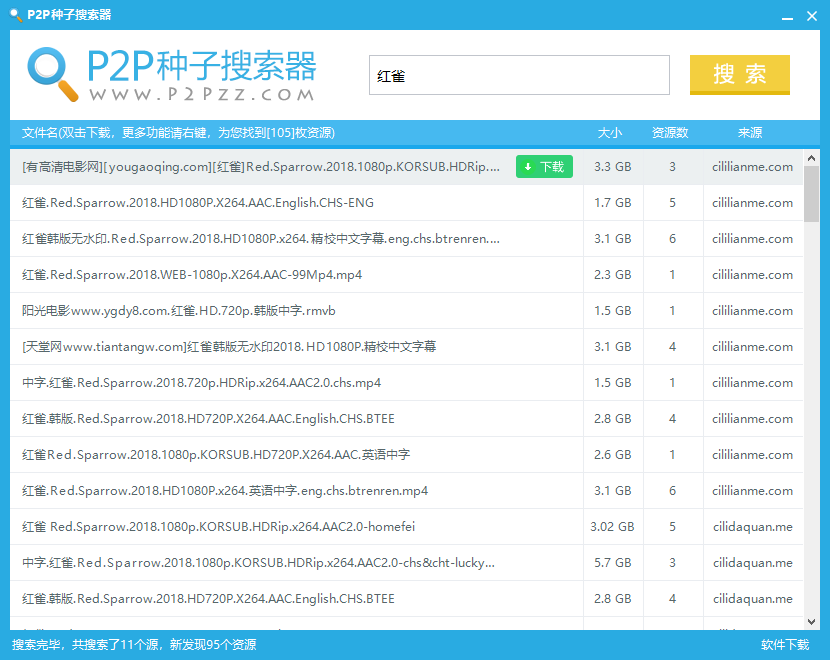Image resolution: width=830 pixels, height=660 pixels.
Task: Click size 3.1 GB in the tiantangw.com row
Action: pos(612,347)
